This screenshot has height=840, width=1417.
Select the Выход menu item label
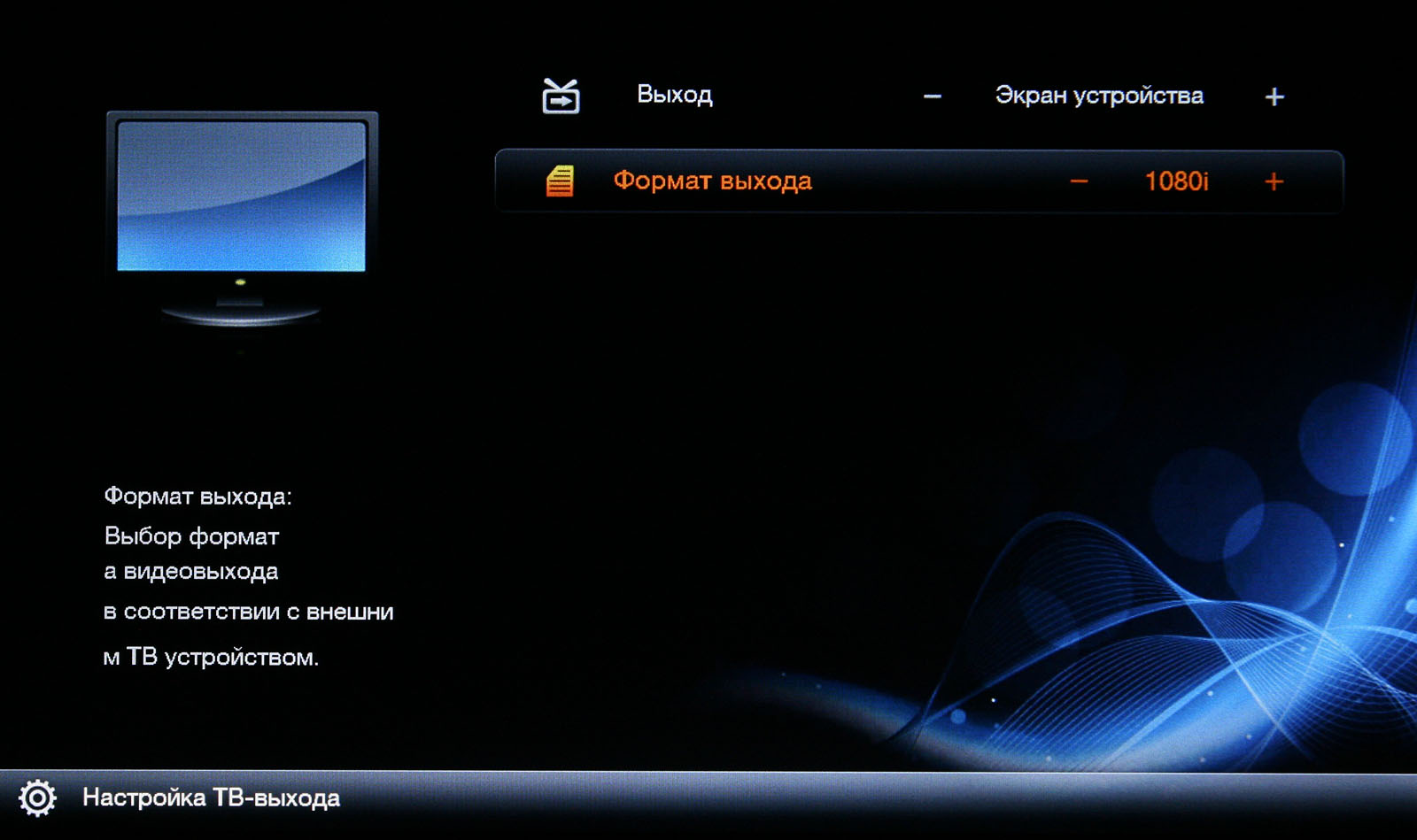point(674,95)
